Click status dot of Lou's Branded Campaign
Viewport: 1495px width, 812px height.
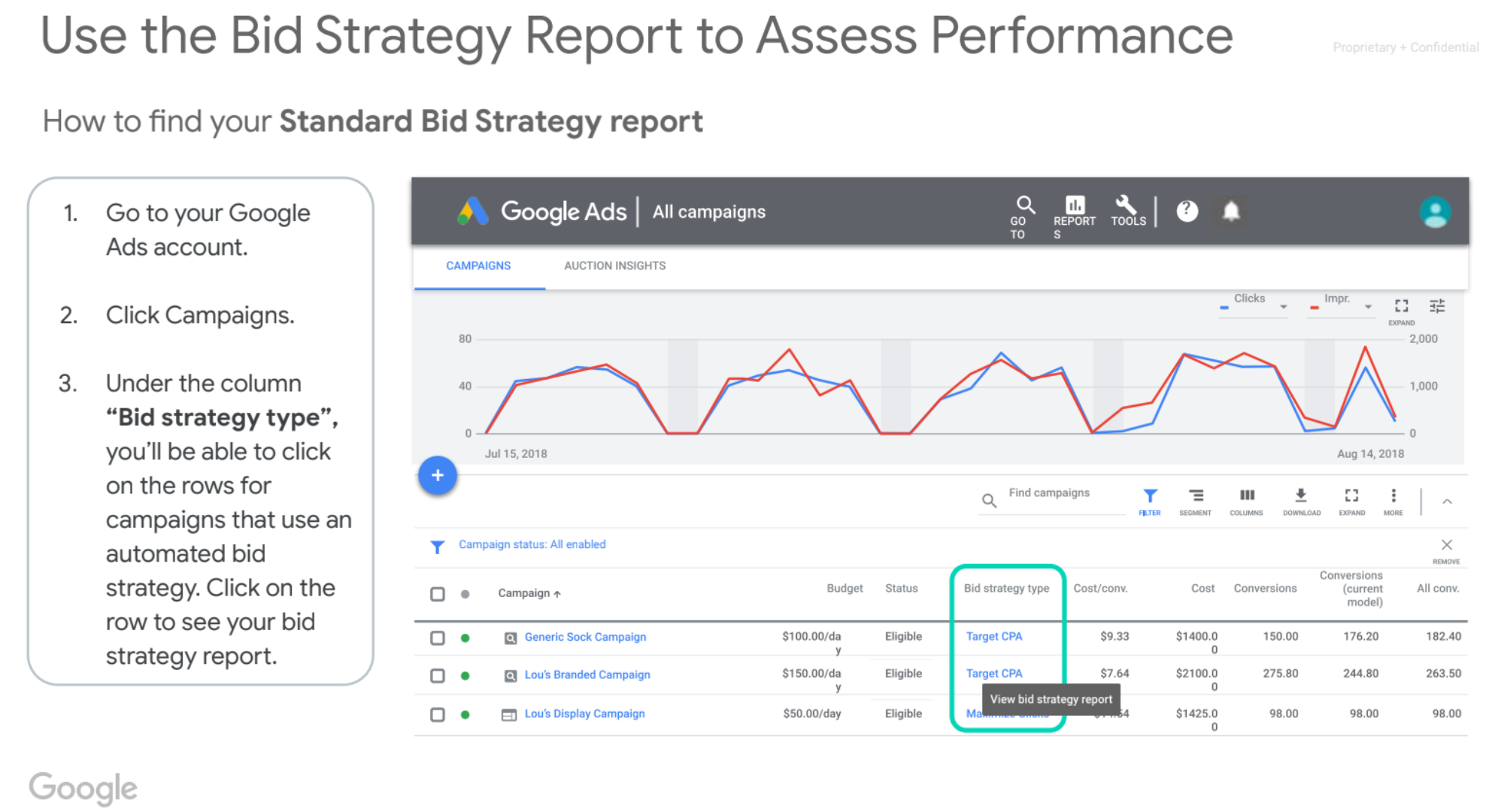[x=465, y=676]
